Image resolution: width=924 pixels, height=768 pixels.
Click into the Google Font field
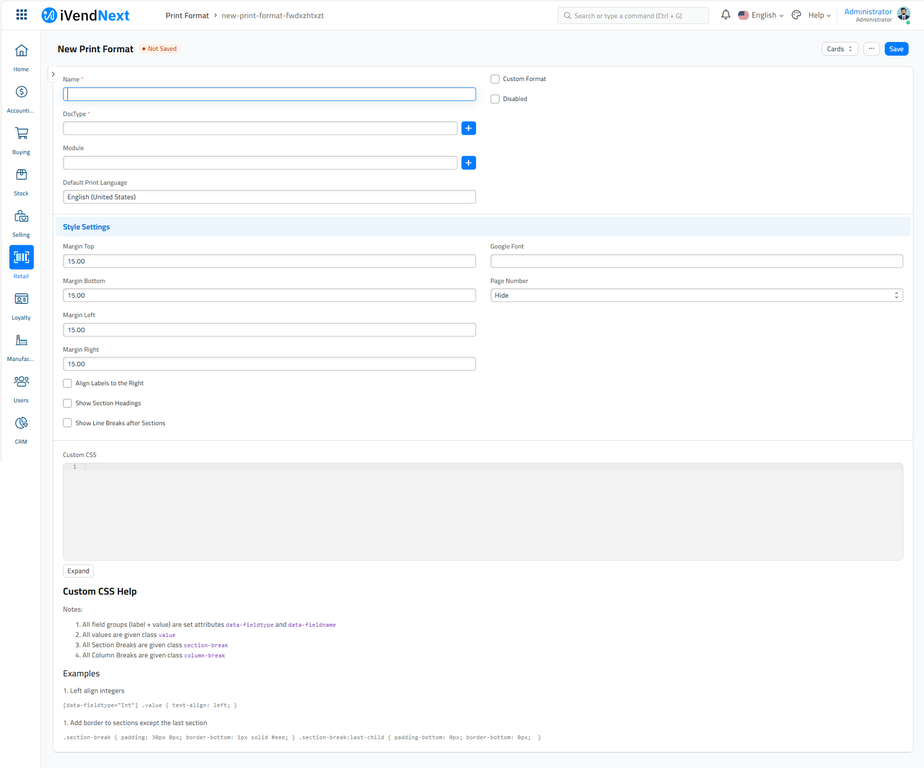click(x=696, y=261)
